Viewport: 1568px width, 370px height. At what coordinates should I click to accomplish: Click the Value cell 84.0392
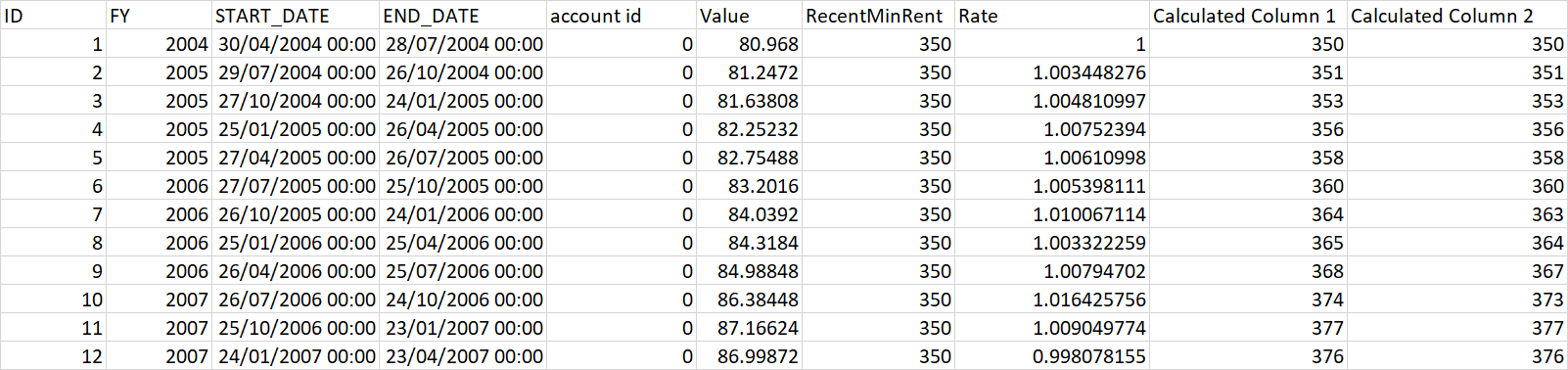click(x=749, y=214)
